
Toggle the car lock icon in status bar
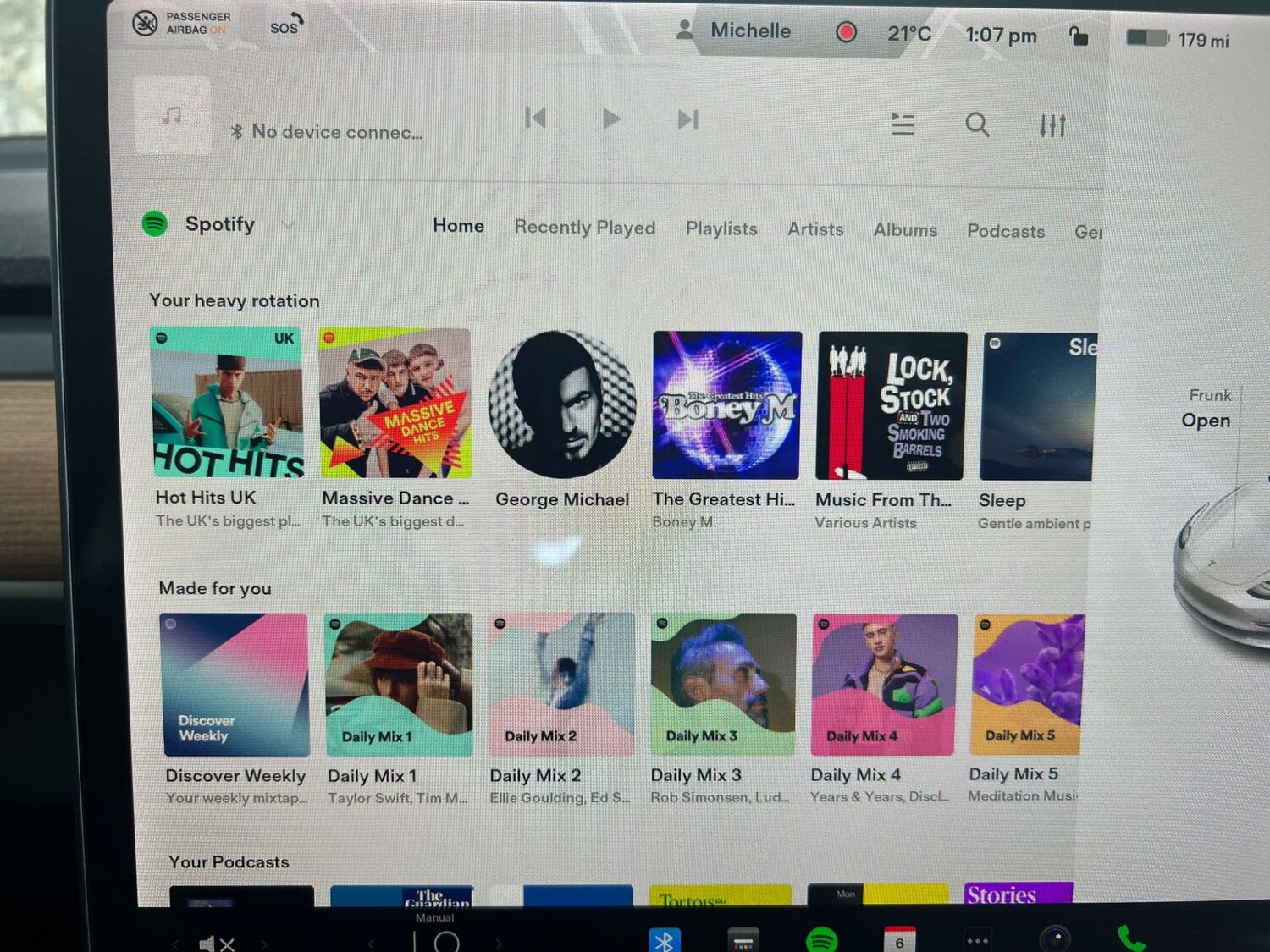(1078, 36)
